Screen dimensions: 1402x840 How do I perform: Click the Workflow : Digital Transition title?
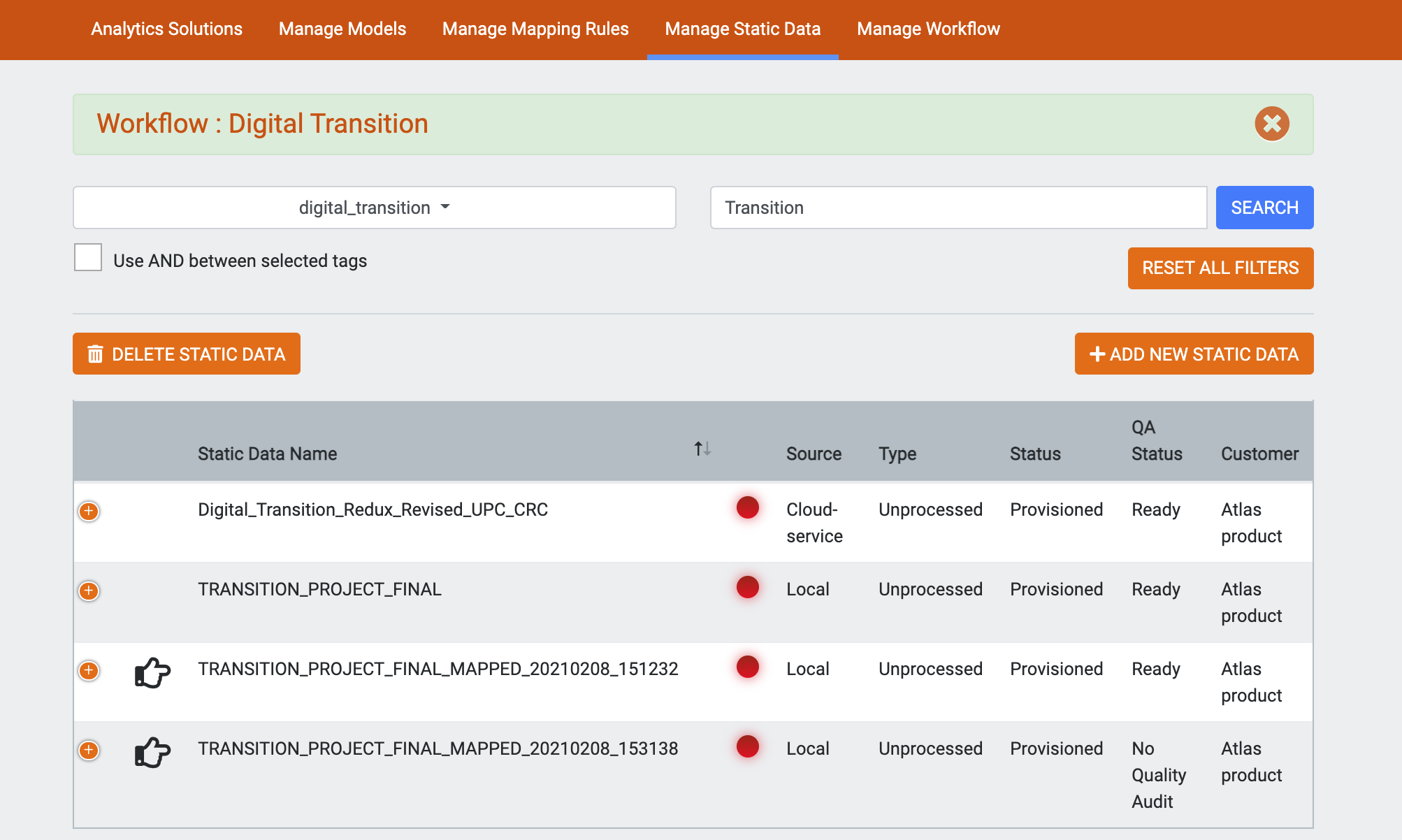[262, 124]
